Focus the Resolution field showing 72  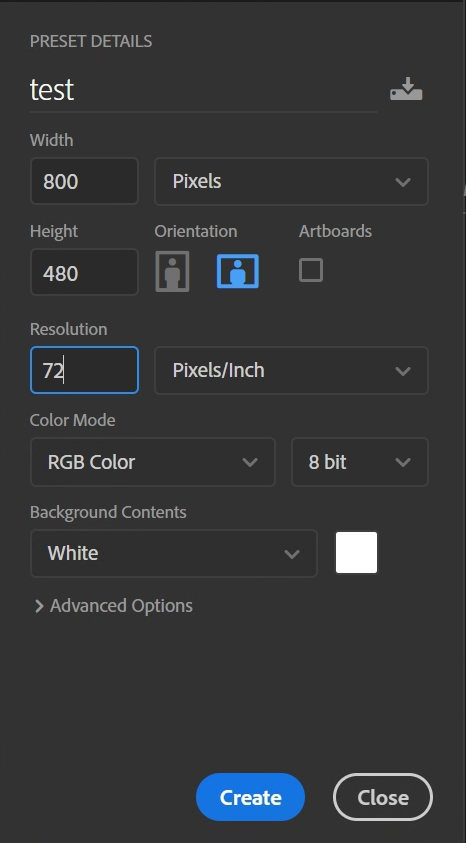(84, 370)
